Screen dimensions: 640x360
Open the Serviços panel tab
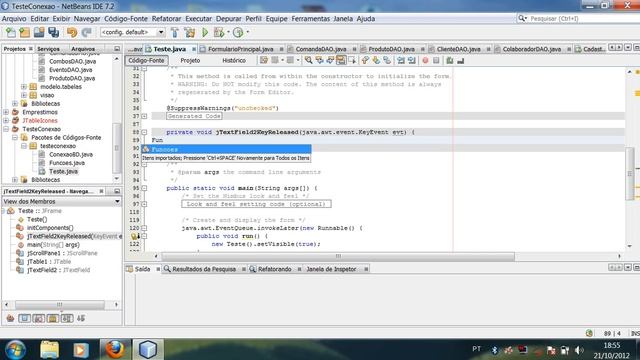tap(48, 49)
